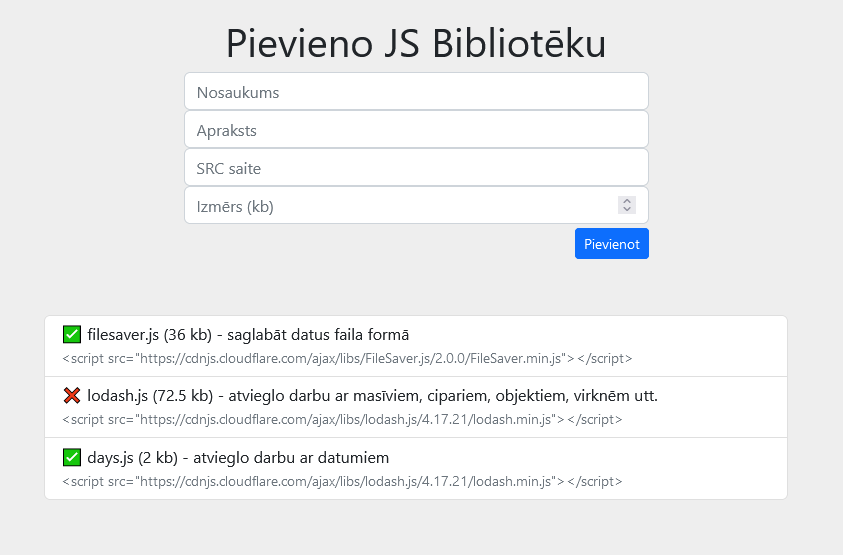Click the script tag under lodash.js entry
The width and height of the screenshot is (843, 555).
(x=342, y=419)
